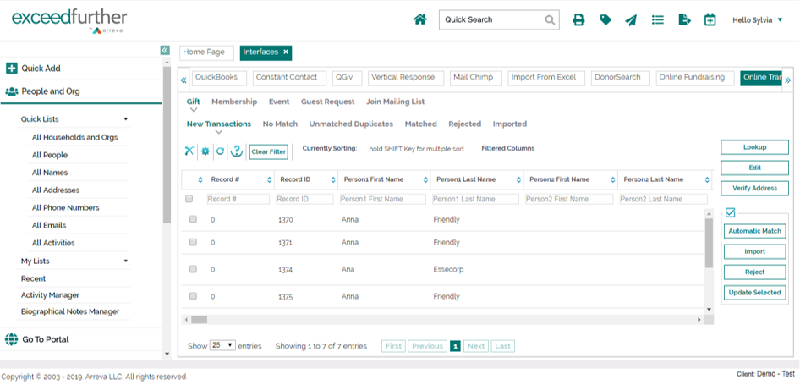Viewport: 800px width, 385px height.
Task: Select the Unmatched Duplicates tab
Action: point(351,124)
